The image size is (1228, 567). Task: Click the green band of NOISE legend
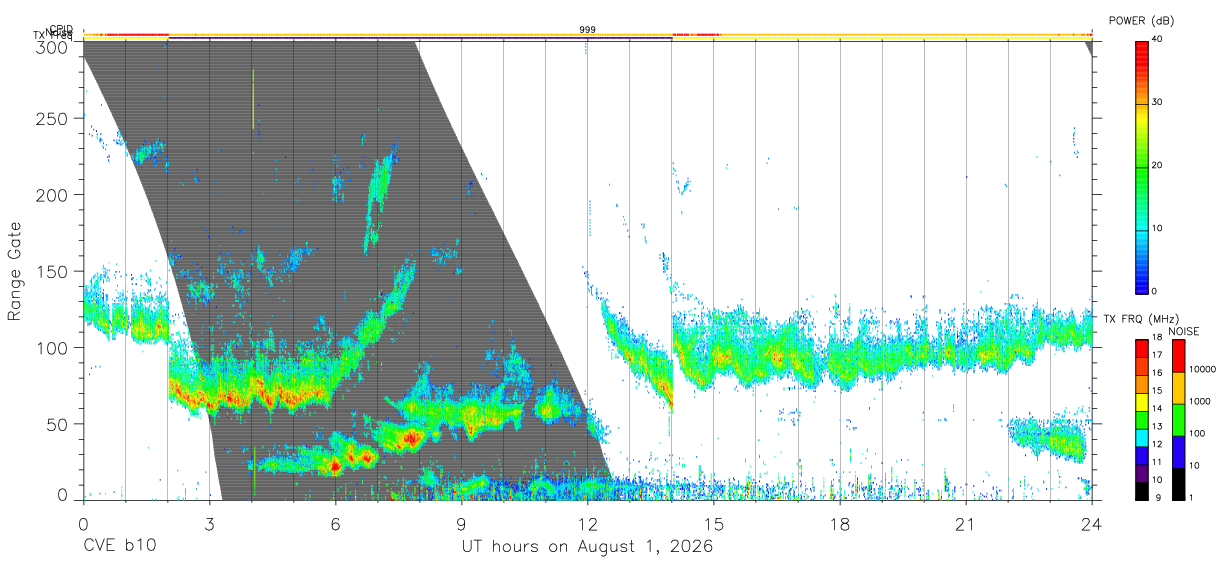[x=1177, y=420]
